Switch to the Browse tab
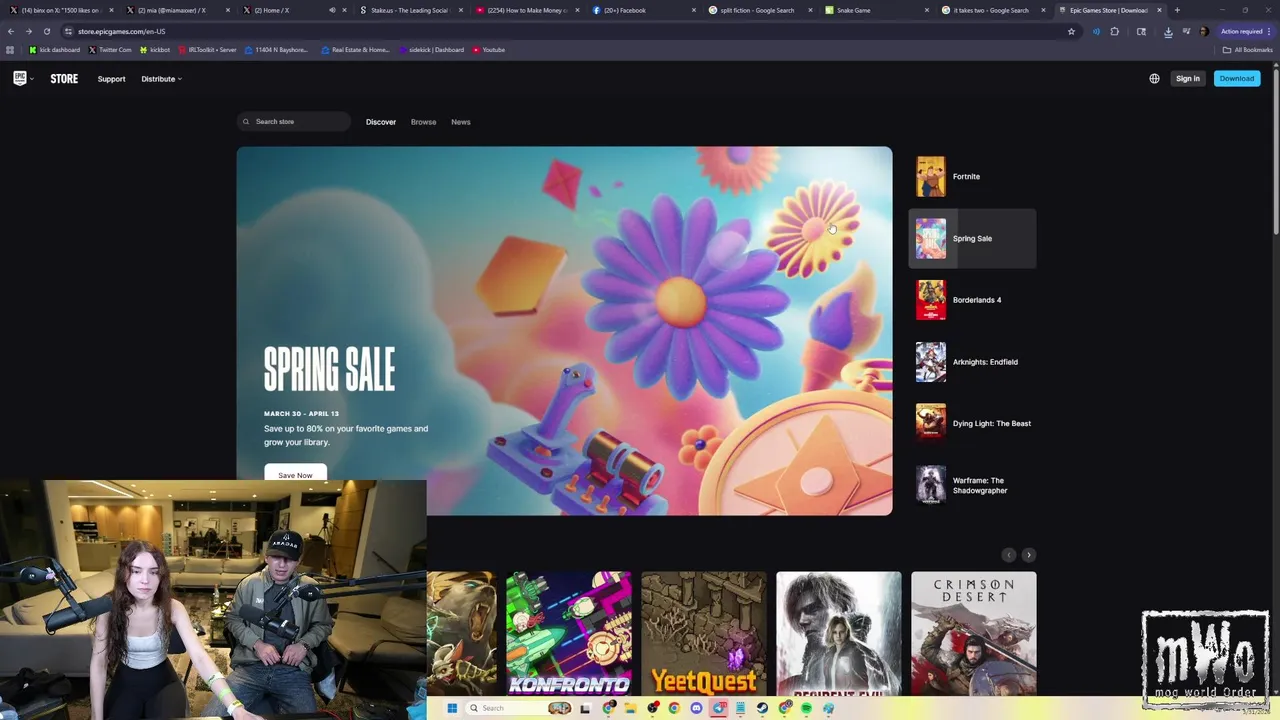 tap(423, 122)
